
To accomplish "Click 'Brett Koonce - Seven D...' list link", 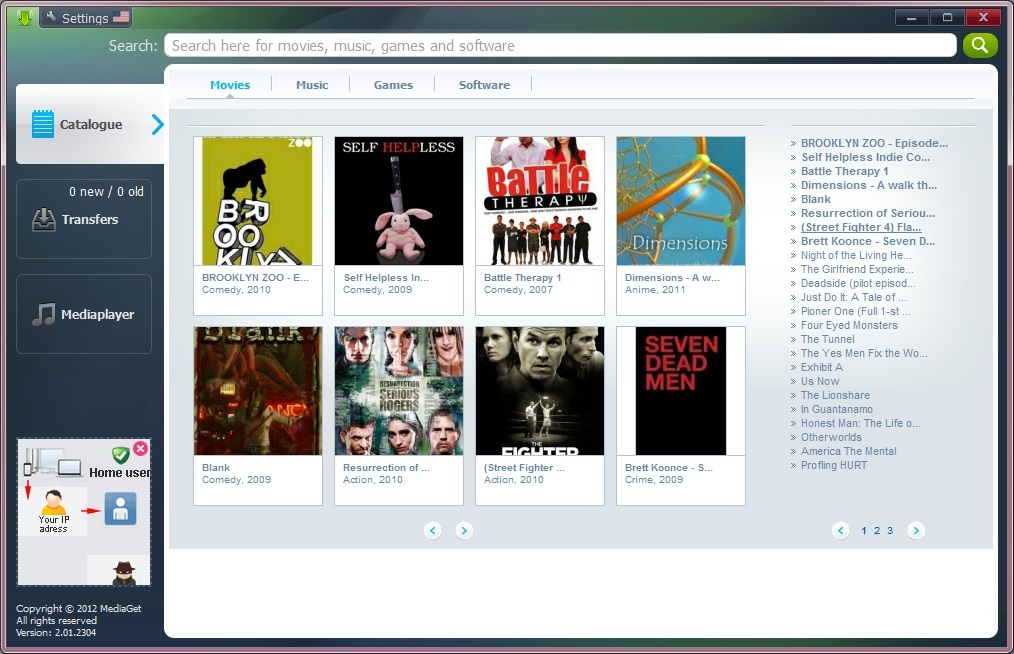I will [868, 241].
